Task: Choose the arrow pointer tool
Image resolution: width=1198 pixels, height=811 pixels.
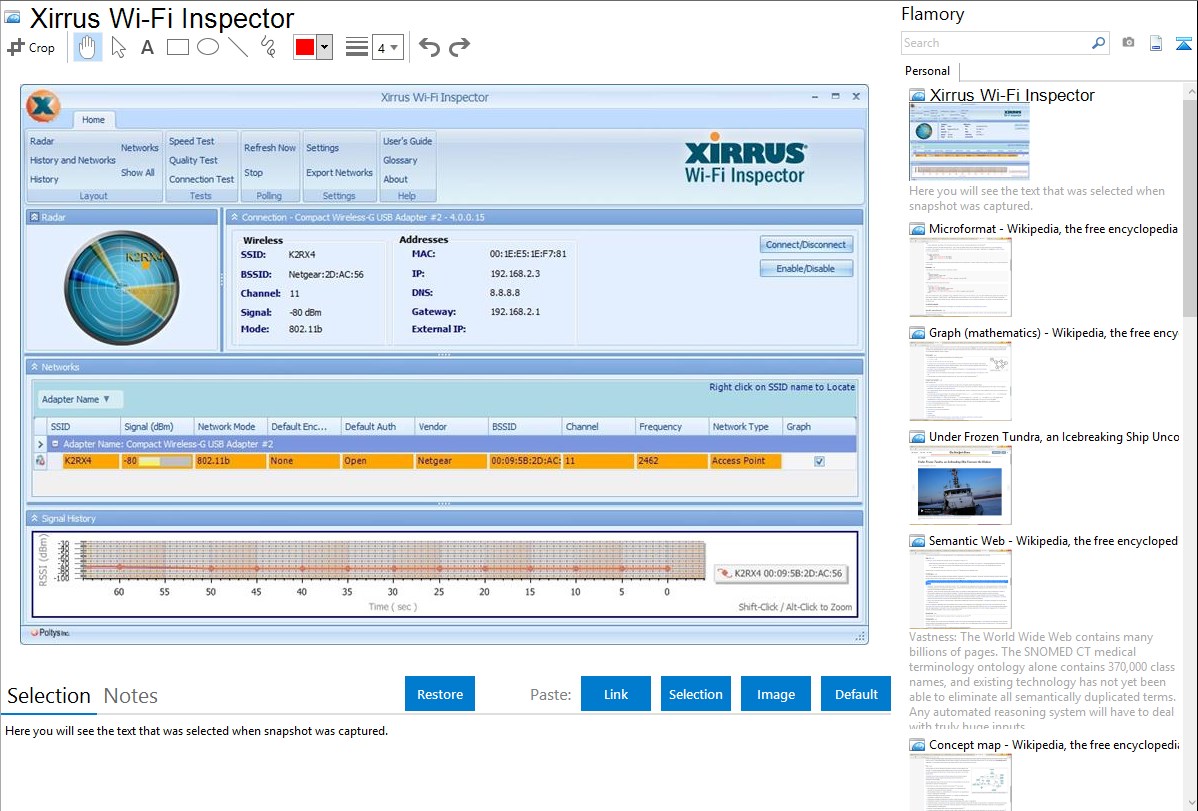Action: 118,47
